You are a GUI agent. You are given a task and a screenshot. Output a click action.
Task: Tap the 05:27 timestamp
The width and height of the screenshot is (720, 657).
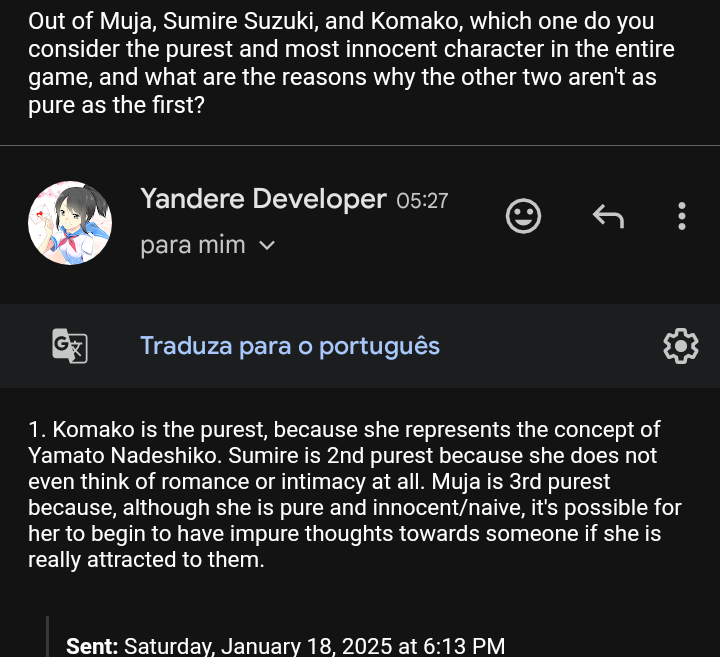point(422,201)
